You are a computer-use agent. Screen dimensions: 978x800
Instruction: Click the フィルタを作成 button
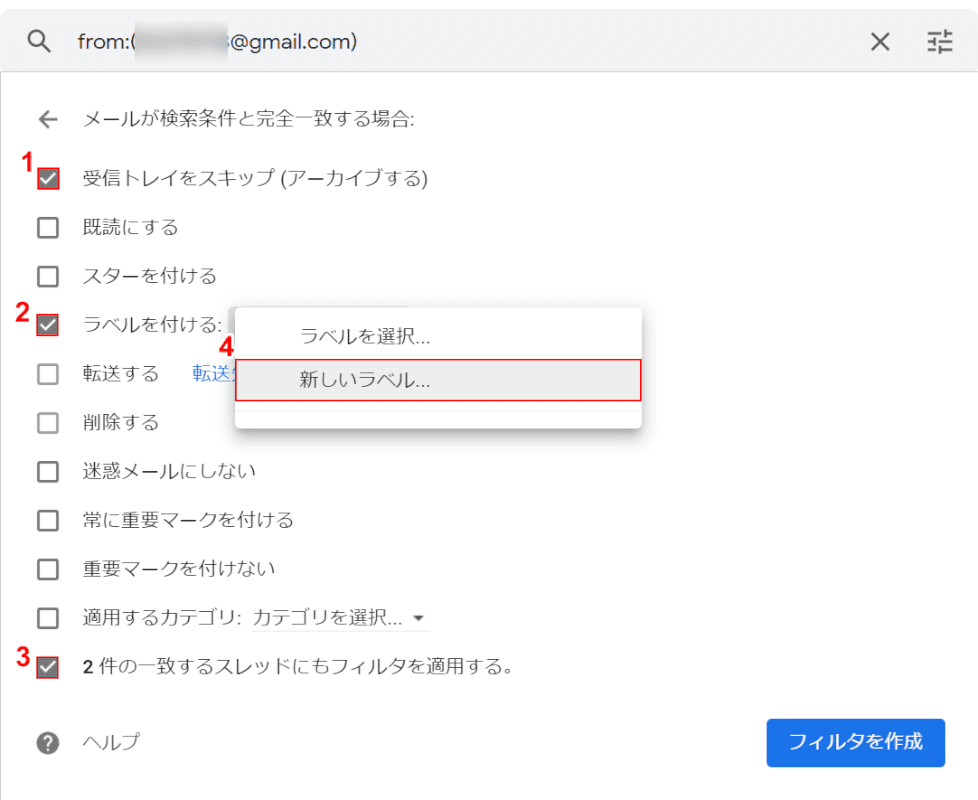pos(855,742)
